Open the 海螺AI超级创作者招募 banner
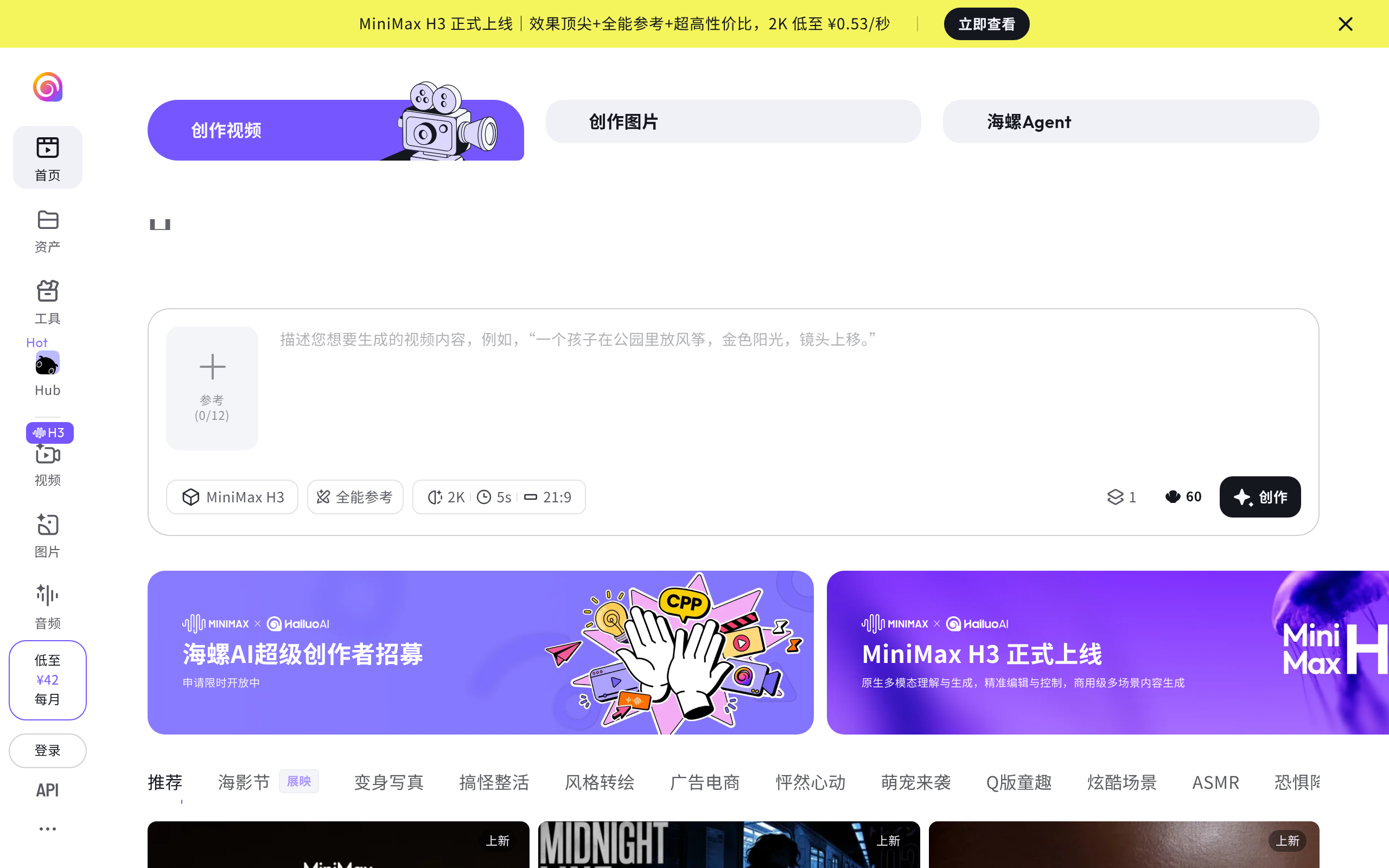 click(480, 652)
